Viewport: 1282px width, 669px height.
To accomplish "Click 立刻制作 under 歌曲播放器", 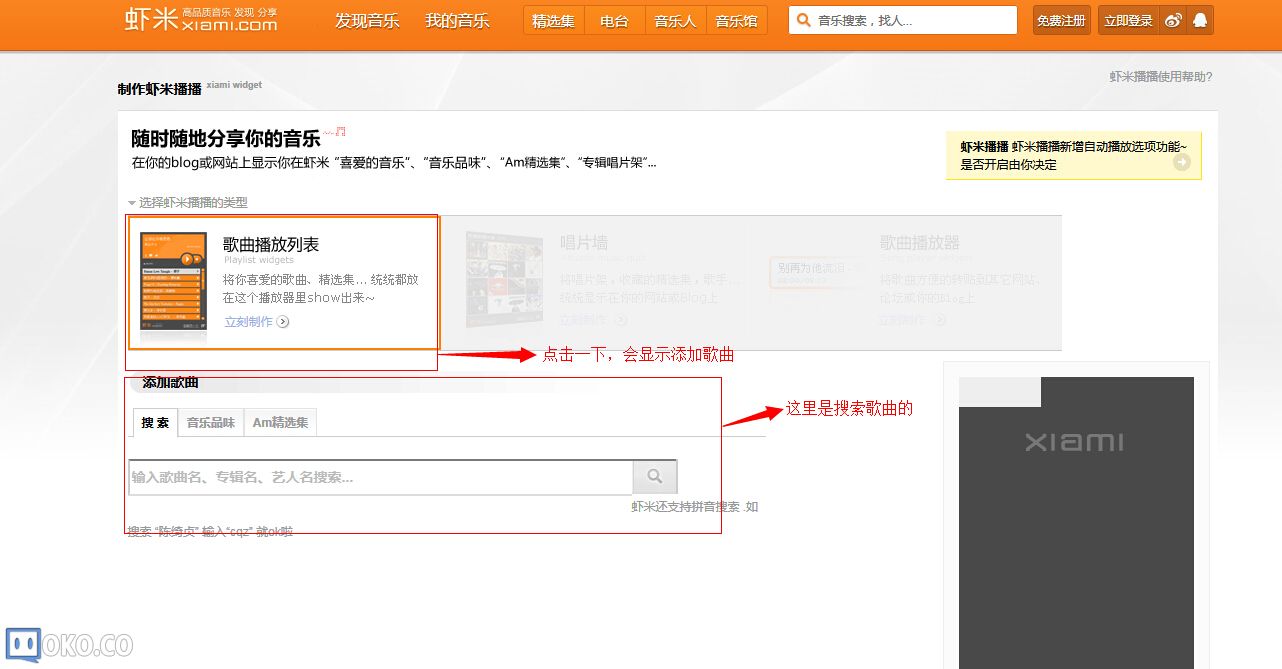I will pyautogui.click(x=904, y=320).
